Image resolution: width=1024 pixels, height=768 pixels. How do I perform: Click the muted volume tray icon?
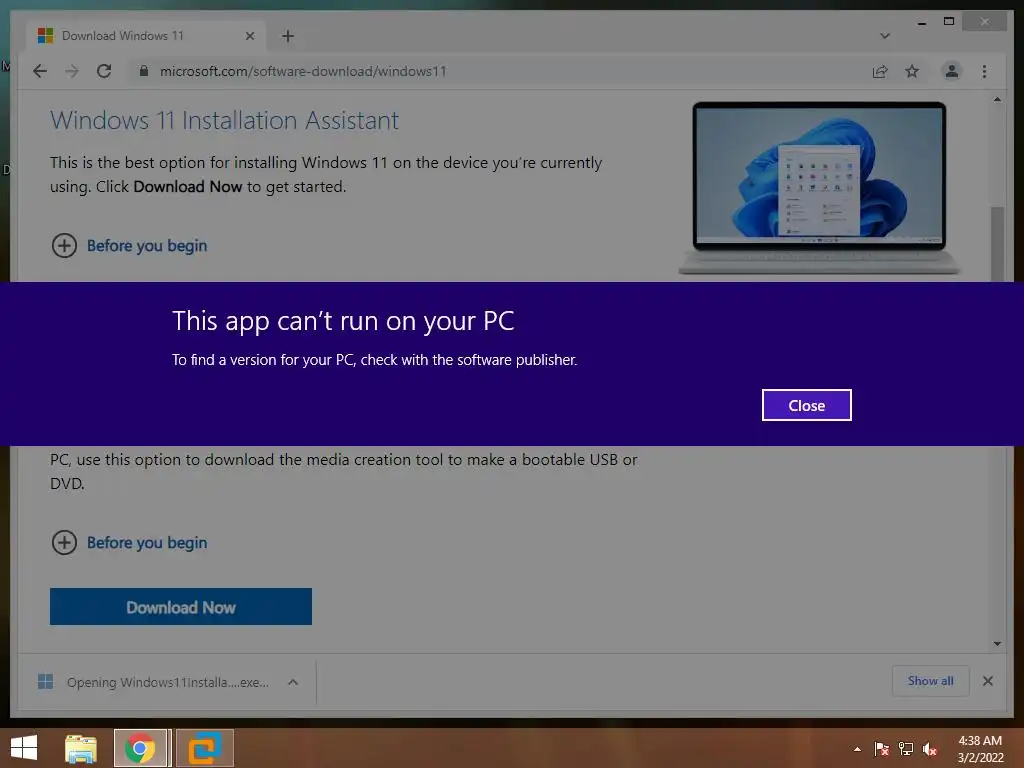929,749
